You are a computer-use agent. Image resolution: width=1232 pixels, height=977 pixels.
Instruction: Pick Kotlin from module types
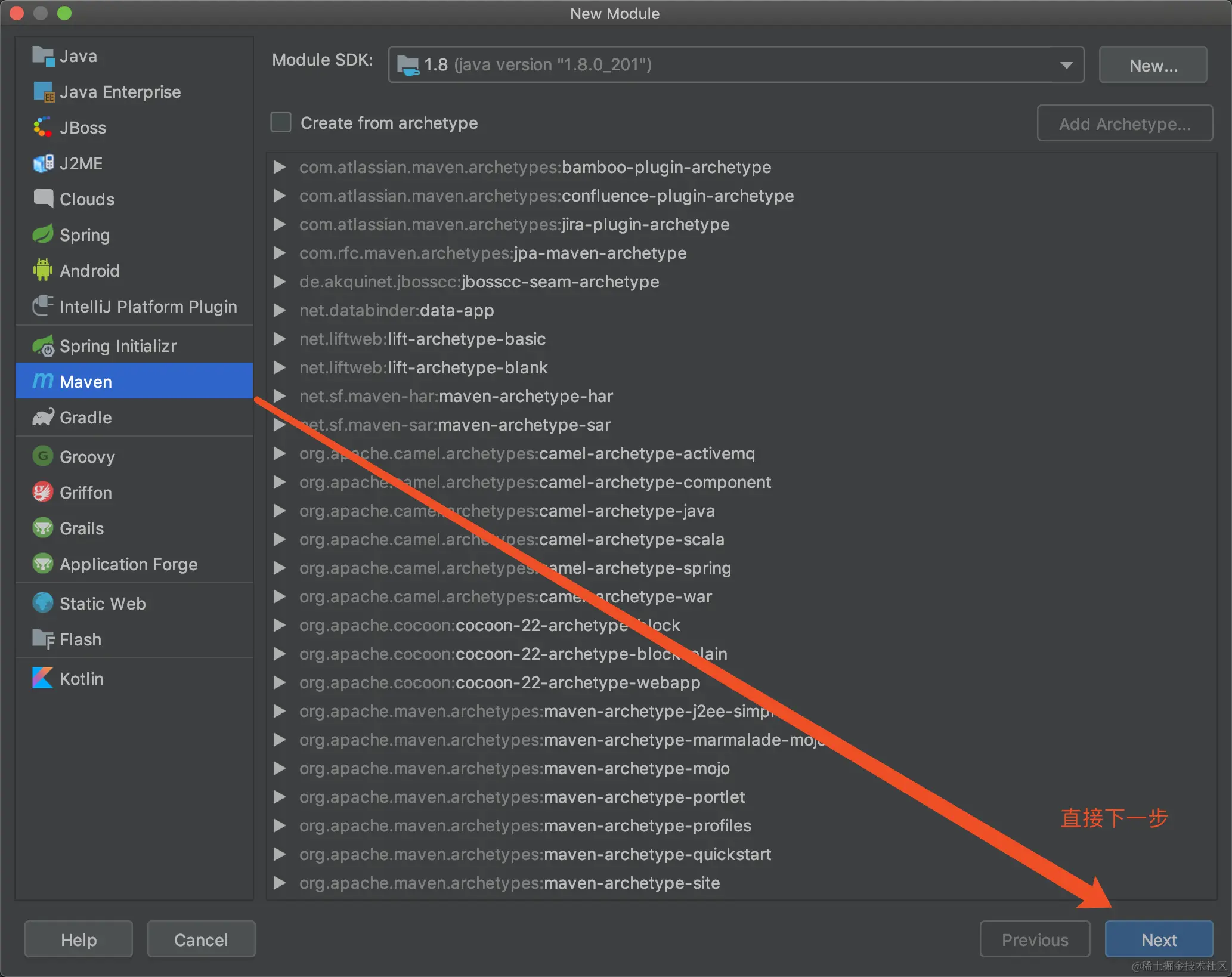134,679
